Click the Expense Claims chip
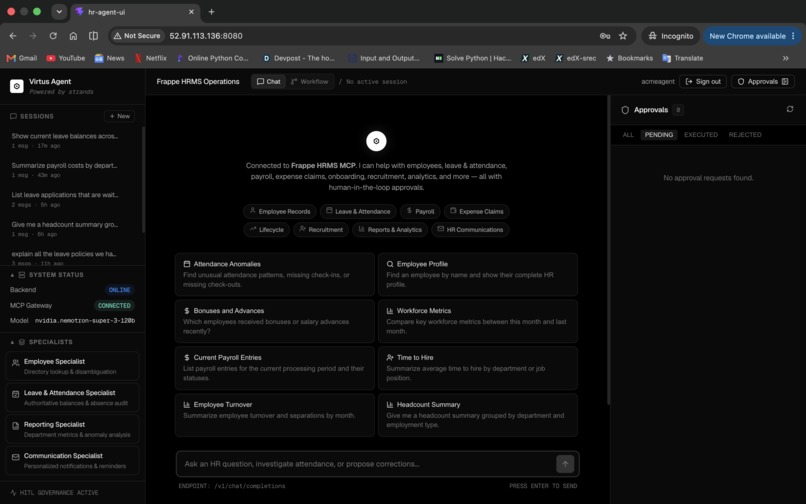This screenshot has width=806, height=504. tap(477, 211)
